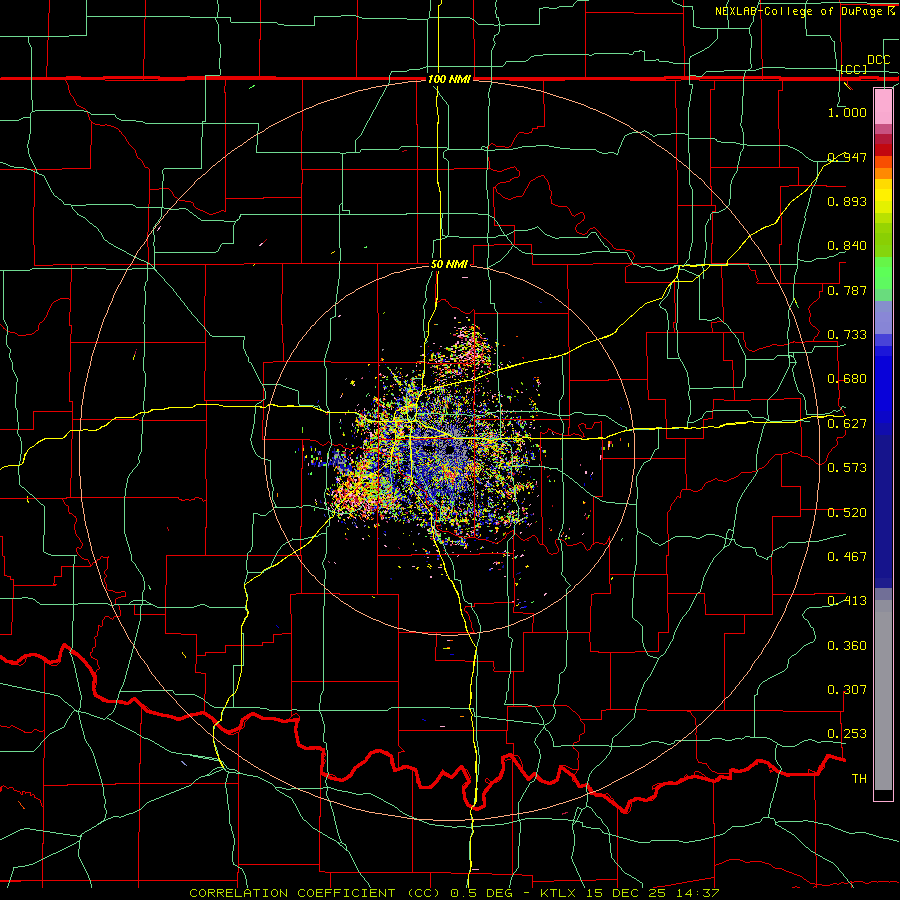Screen dimensions: 900x900
Task: Click the 0.307 scale value
Action: tap(847, 690)
